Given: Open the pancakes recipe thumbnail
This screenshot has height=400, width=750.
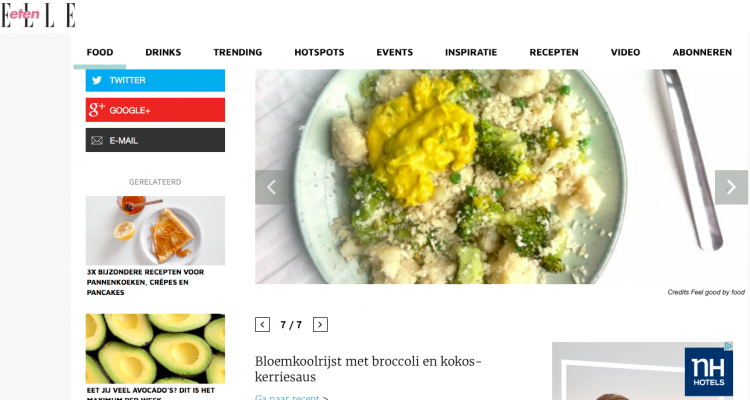Looking at the screenshot, I should coord(155,231).
